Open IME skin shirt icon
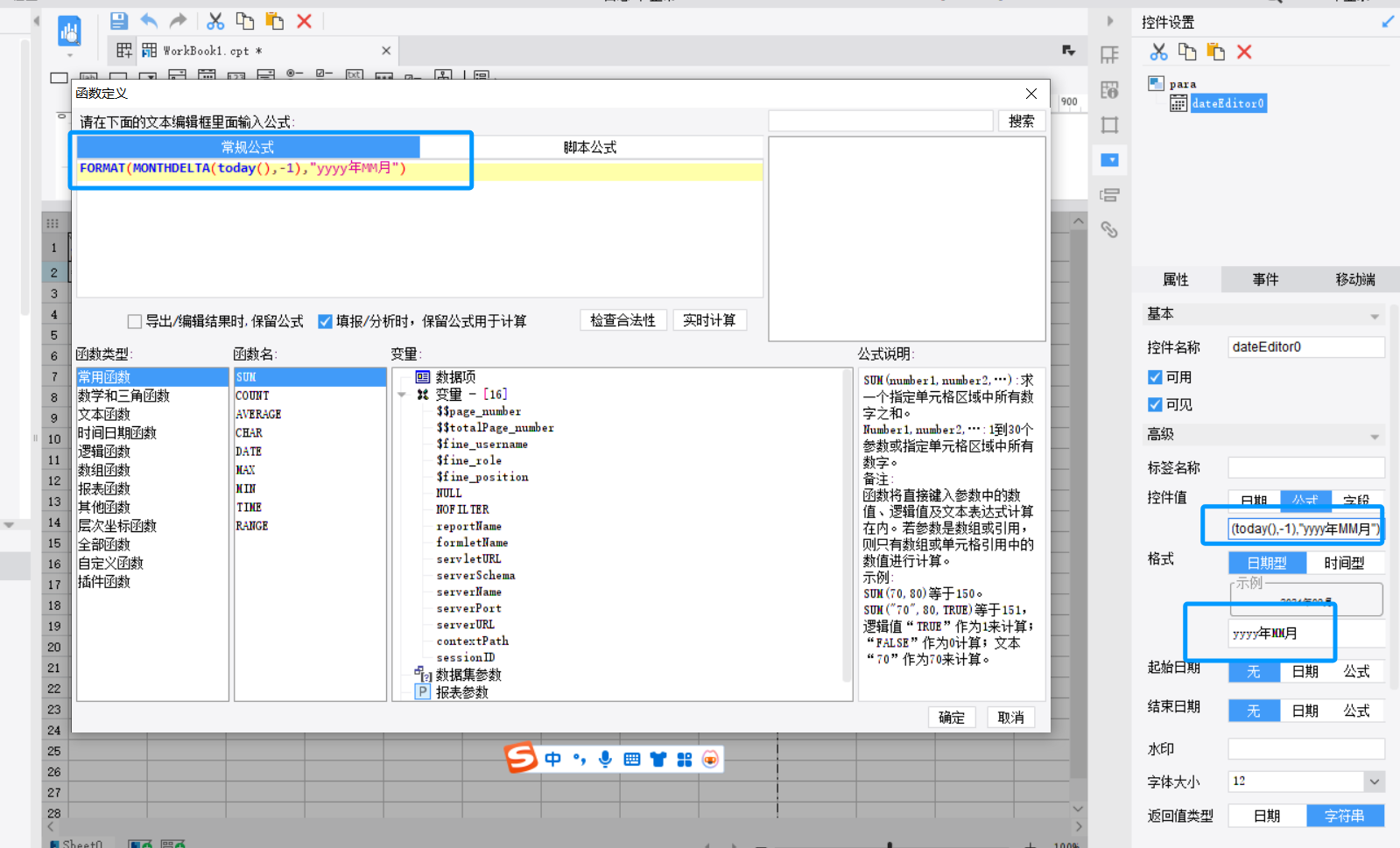The height and width of the screenshot is (848, 1400). 658,759
